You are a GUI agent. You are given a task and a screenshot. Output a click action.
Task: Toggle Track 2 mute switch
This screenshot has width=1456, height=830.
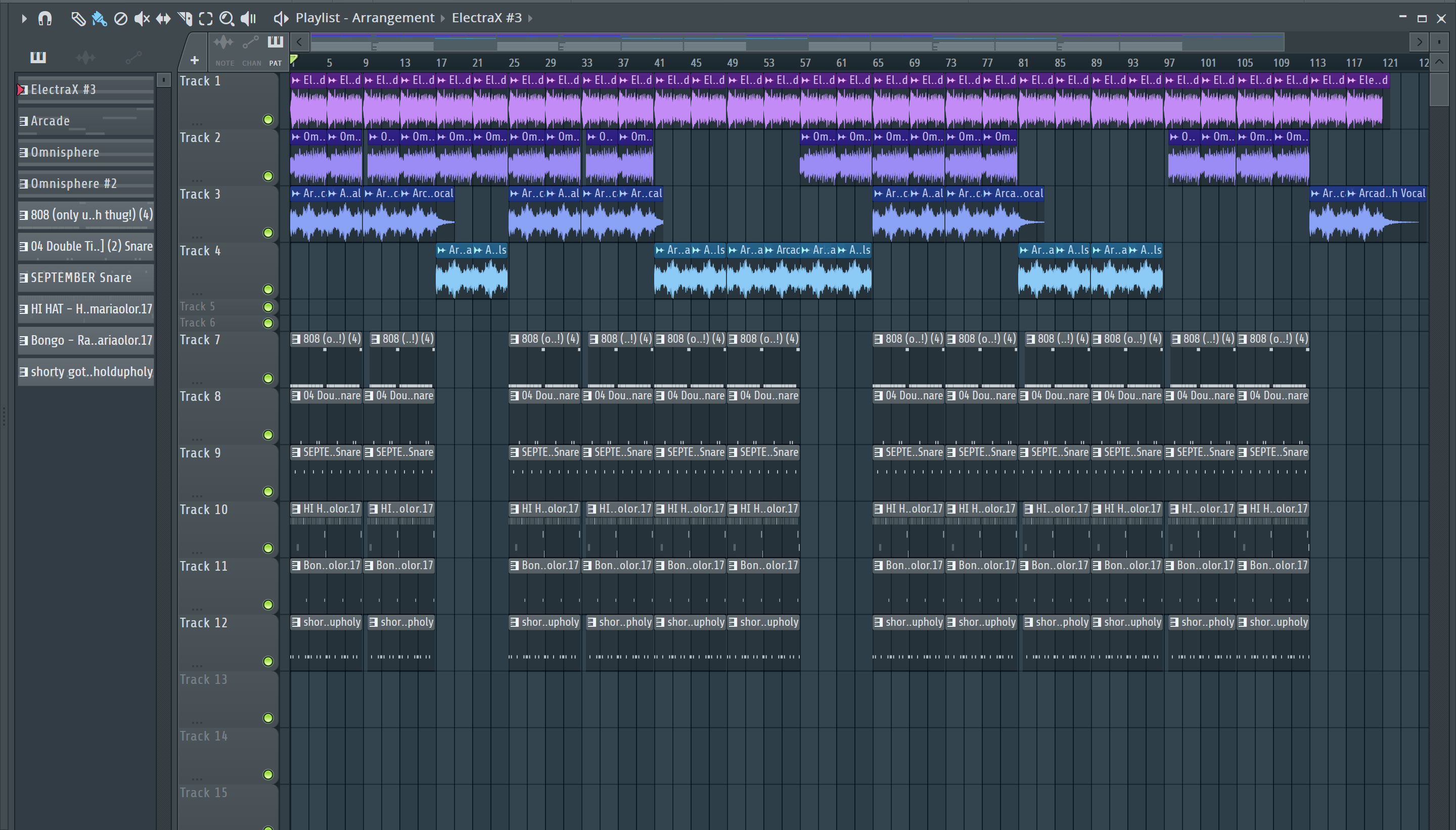click(268, 176)
